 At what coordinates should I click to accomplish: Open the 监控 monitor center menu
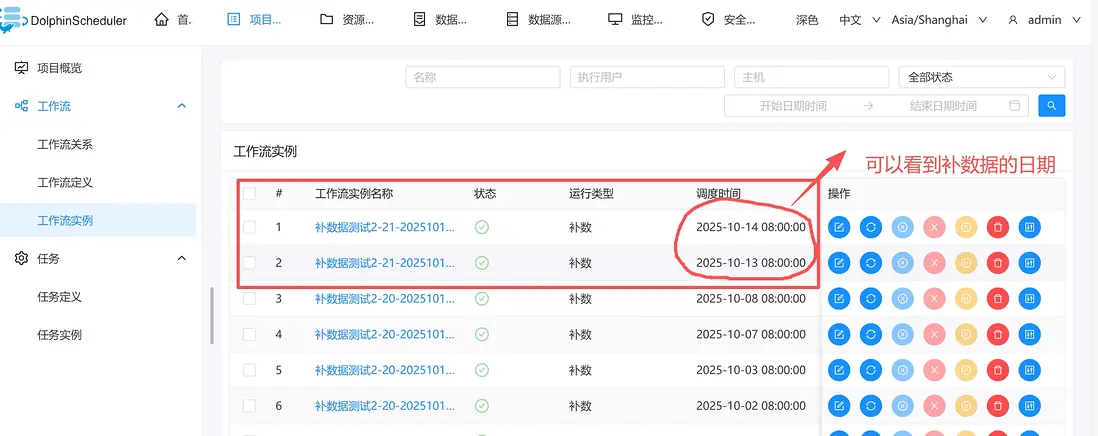pos(635,20)
